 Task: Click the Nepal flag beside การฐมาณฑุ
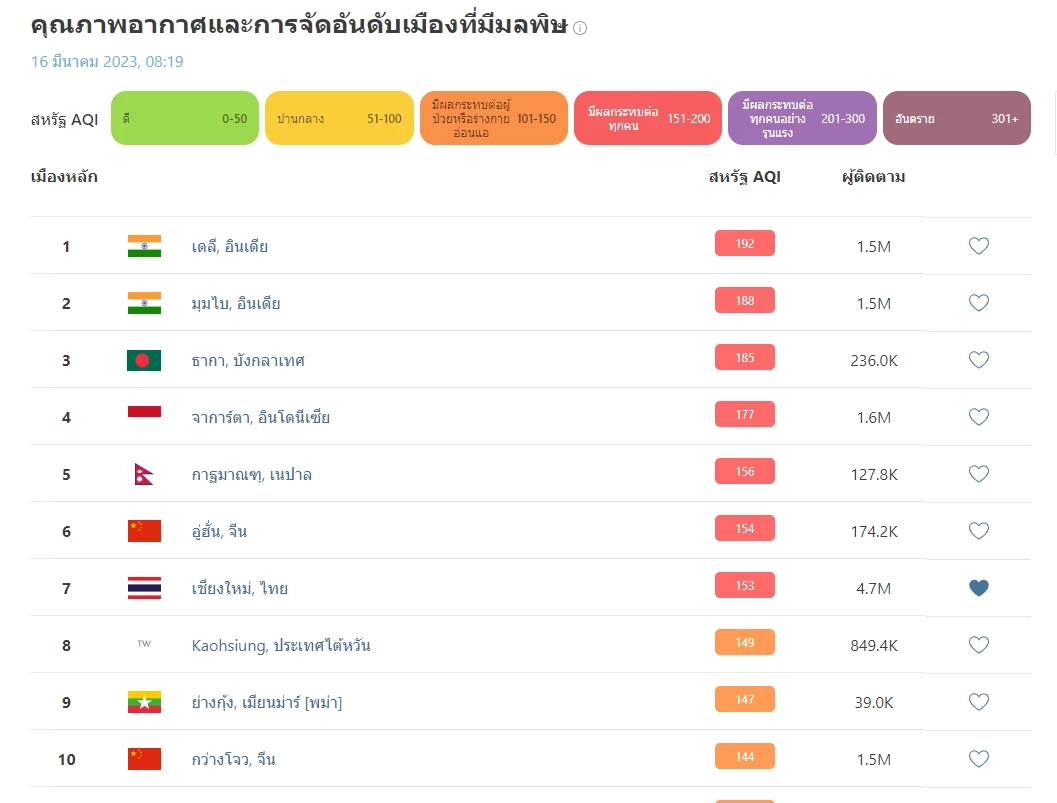click(x=143, y=473)
